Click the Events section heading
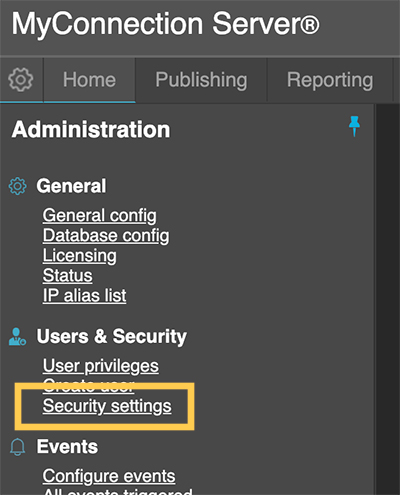Image resolution: width=400 pixels, height=495 pixels. 67,447
